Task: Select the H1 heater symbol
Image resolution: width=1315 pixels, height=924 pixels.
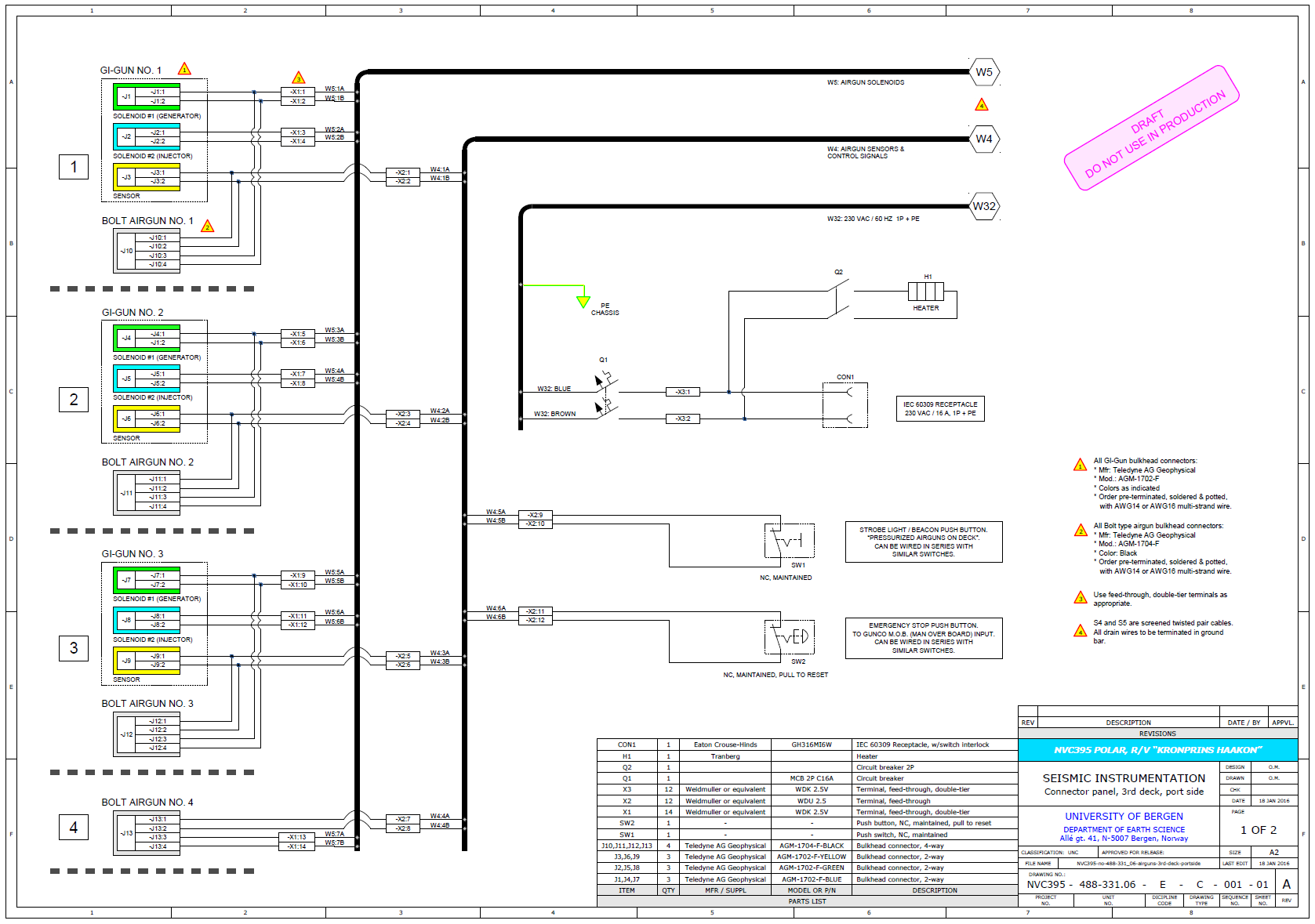Action: 926,292
